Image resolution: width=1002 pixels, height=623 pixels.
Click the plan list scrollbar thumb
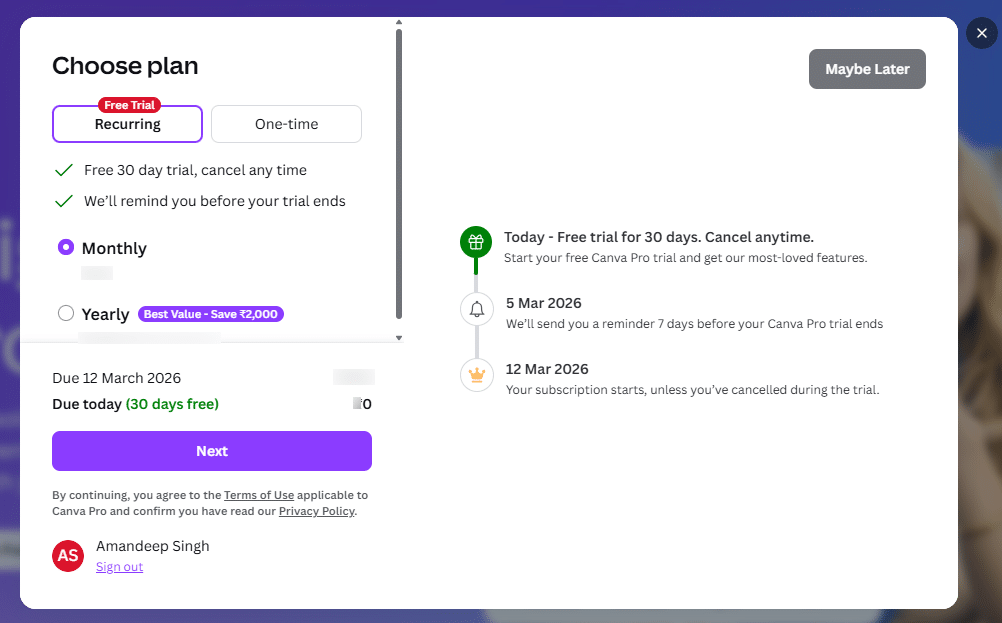(399, 174)
